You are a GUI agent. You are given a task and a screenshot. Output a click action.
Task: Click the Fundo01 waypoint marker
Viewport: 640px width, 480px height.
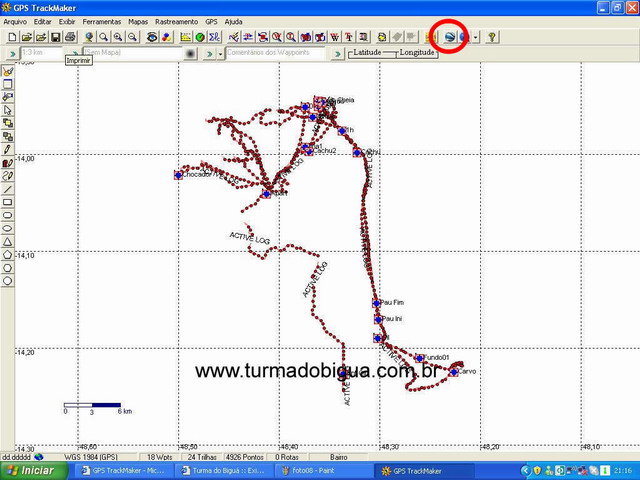pos(419,358)
